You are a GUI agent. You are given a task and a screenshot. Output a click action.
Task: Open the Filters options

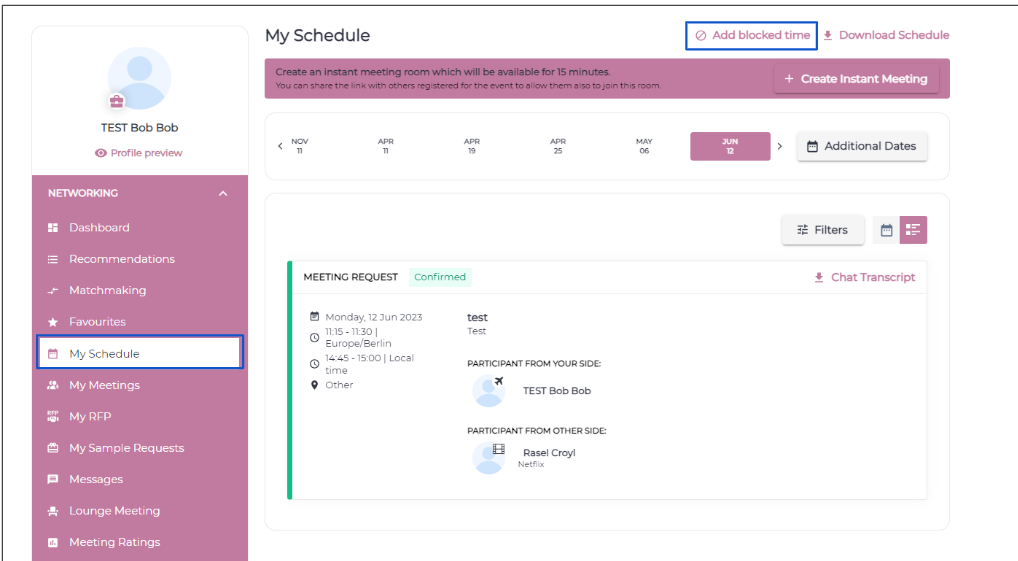(x=822, y=230)
